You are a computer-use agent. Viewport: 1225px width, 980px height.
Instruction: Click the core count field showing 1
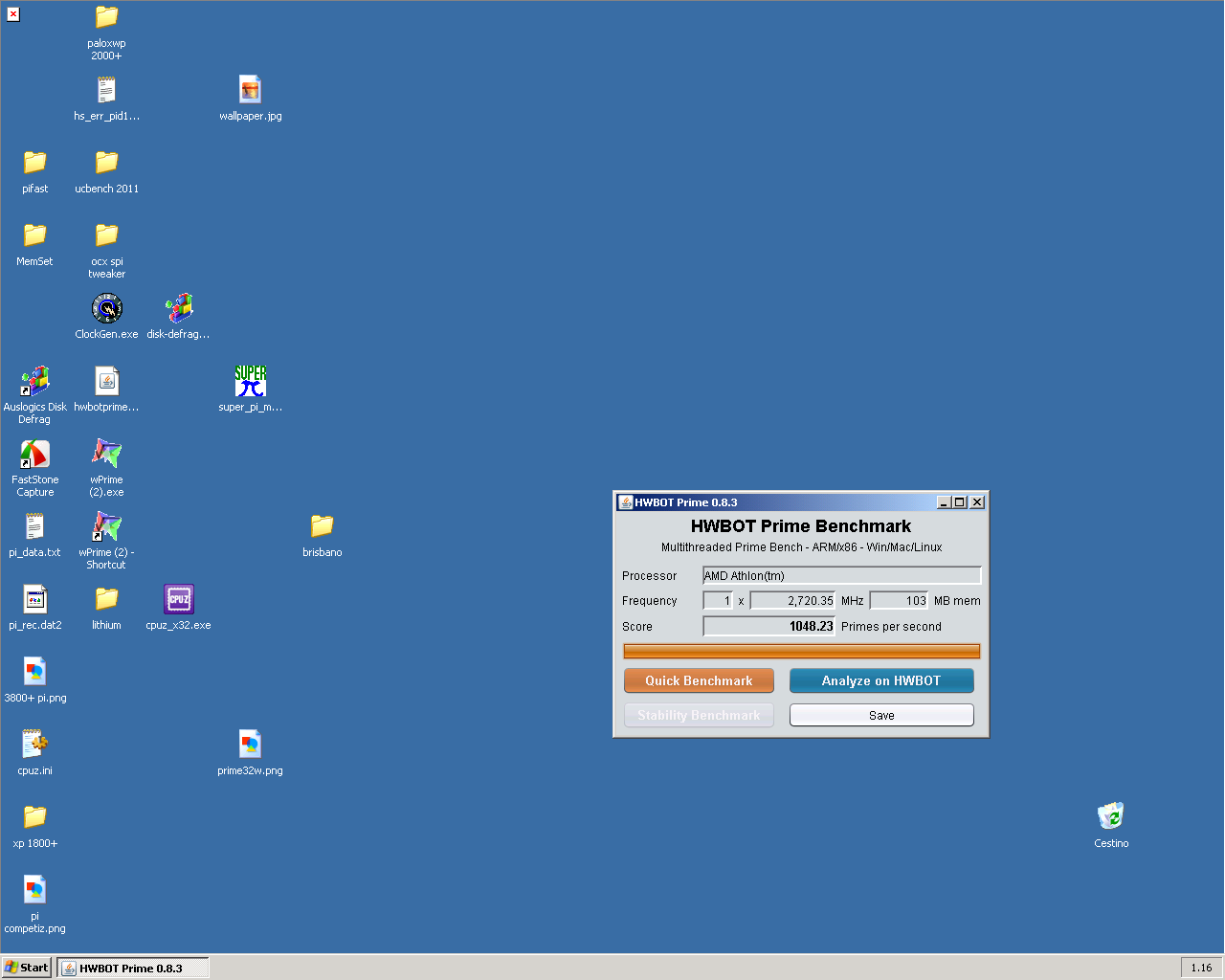(x=718, y=601)
